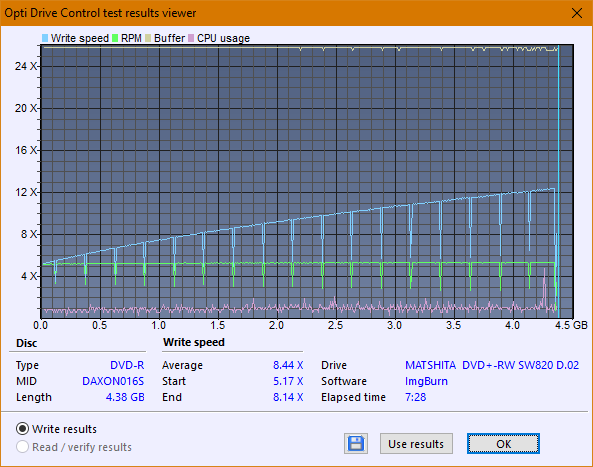Close the test results viewer window
This screenshot has height=467, width=593.
point(577,13)
